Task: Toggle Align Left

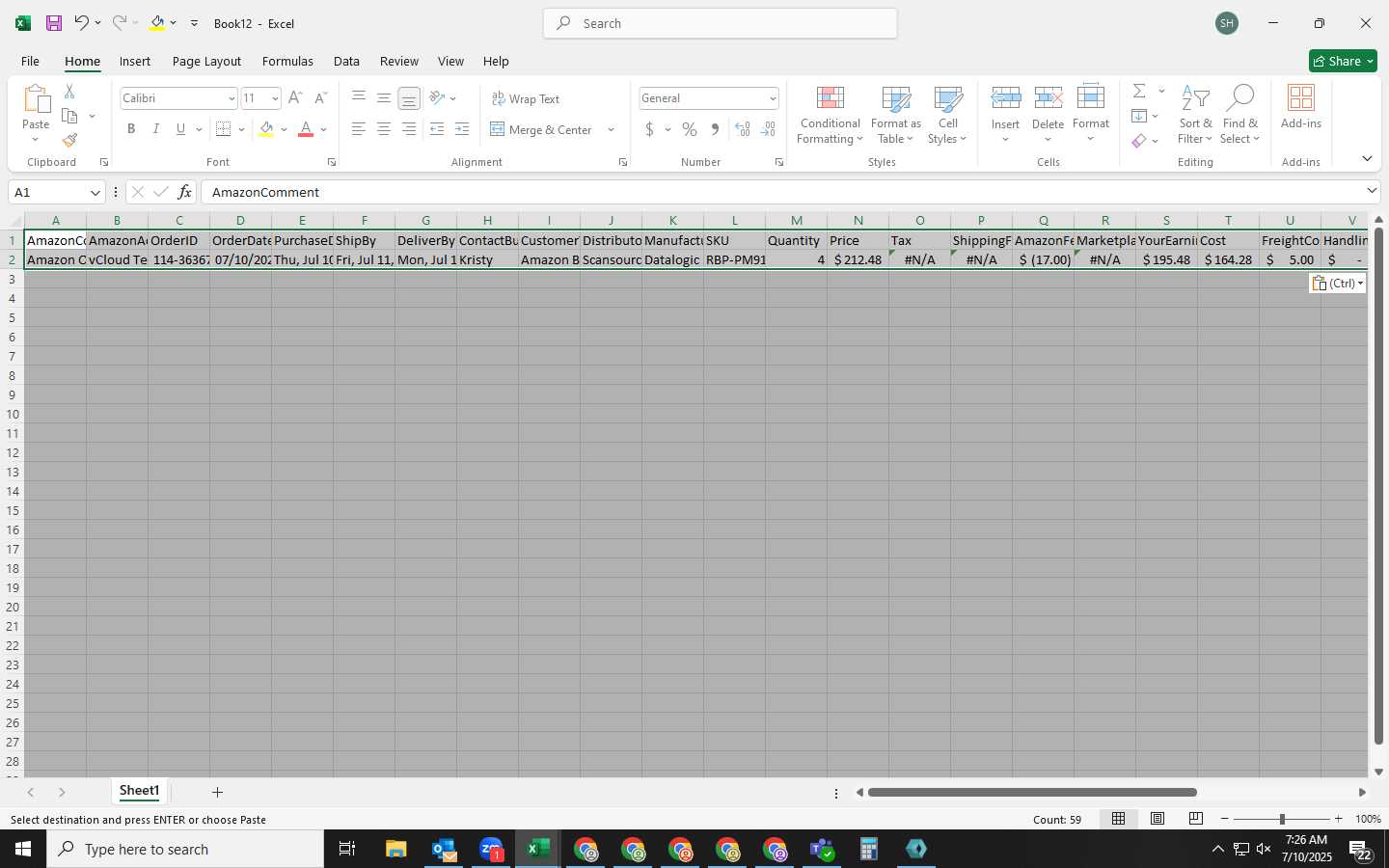Action: coord(359,129)
